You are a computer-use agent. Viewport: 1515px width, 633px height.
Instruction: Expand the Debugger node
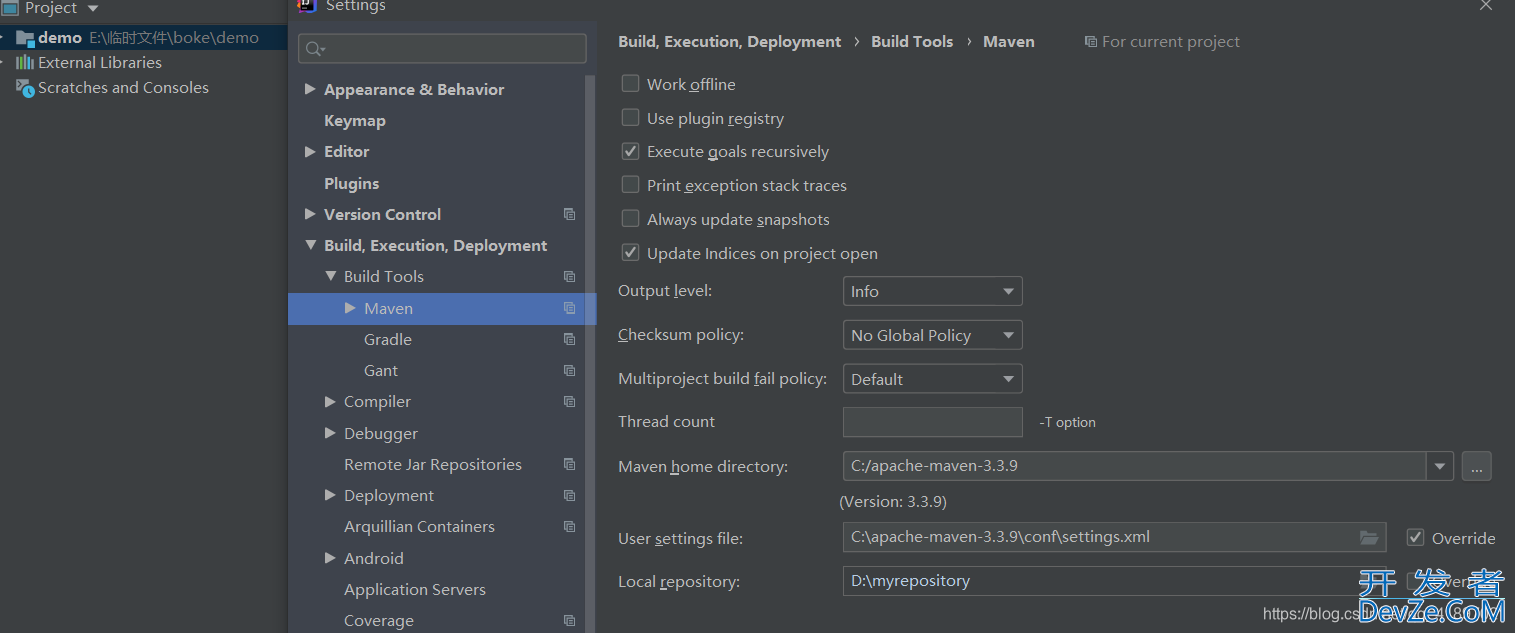[x=330, y=433]
